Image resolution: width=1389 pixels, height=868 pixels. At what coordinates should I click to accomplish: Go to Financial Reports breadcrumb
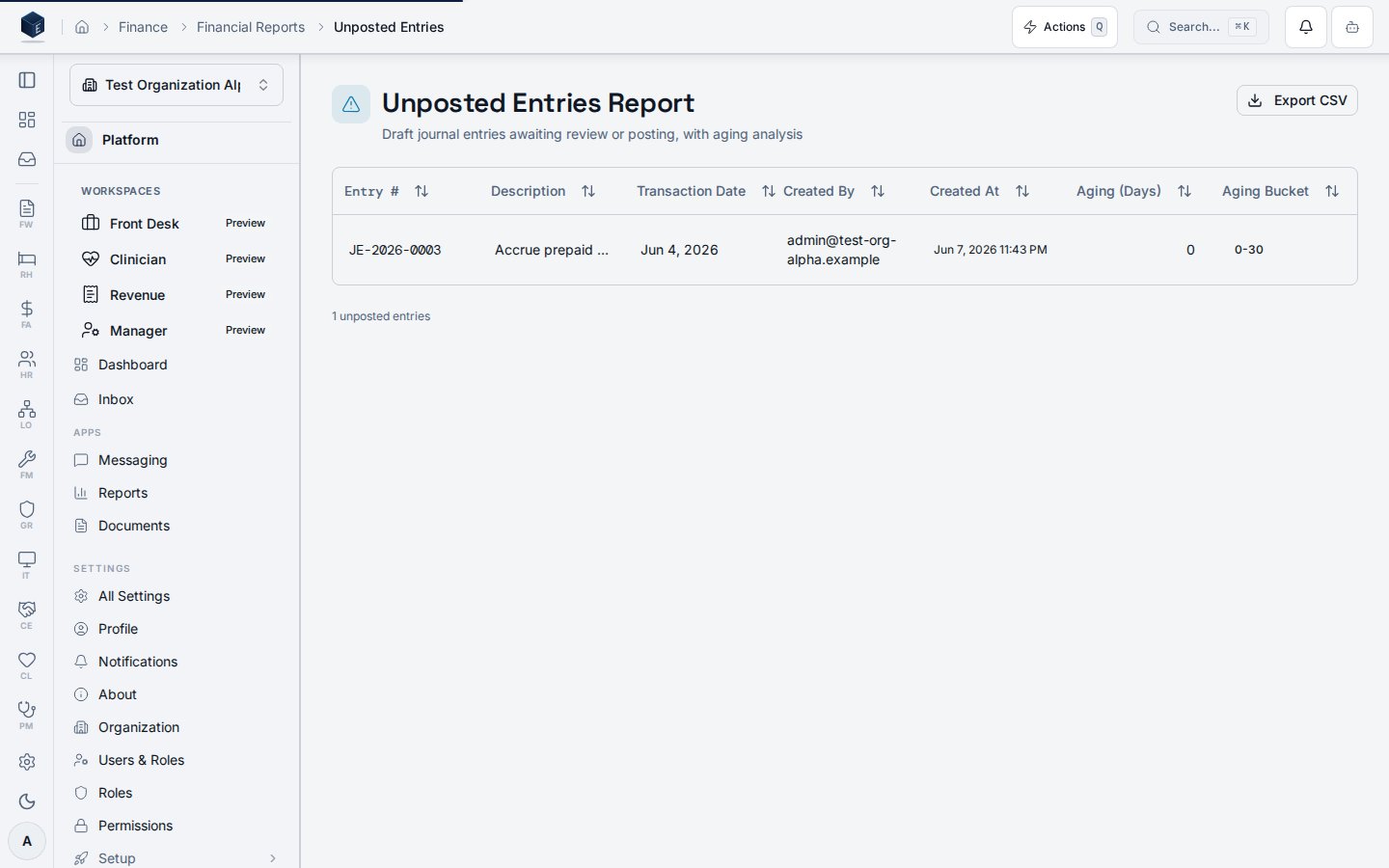(251, 27)
